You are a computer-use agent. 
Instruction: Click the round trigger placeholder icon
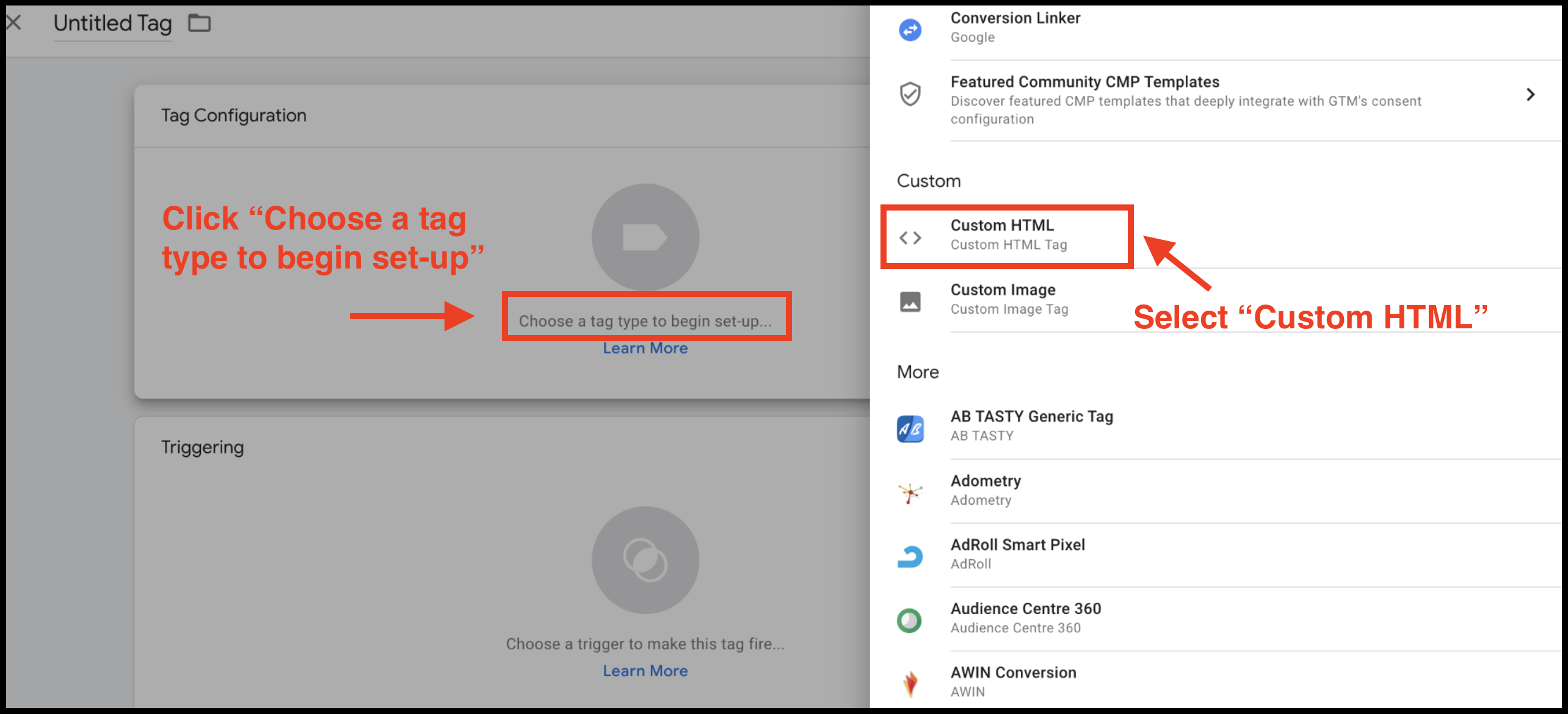pyautogui.click(x=645, y=560)
